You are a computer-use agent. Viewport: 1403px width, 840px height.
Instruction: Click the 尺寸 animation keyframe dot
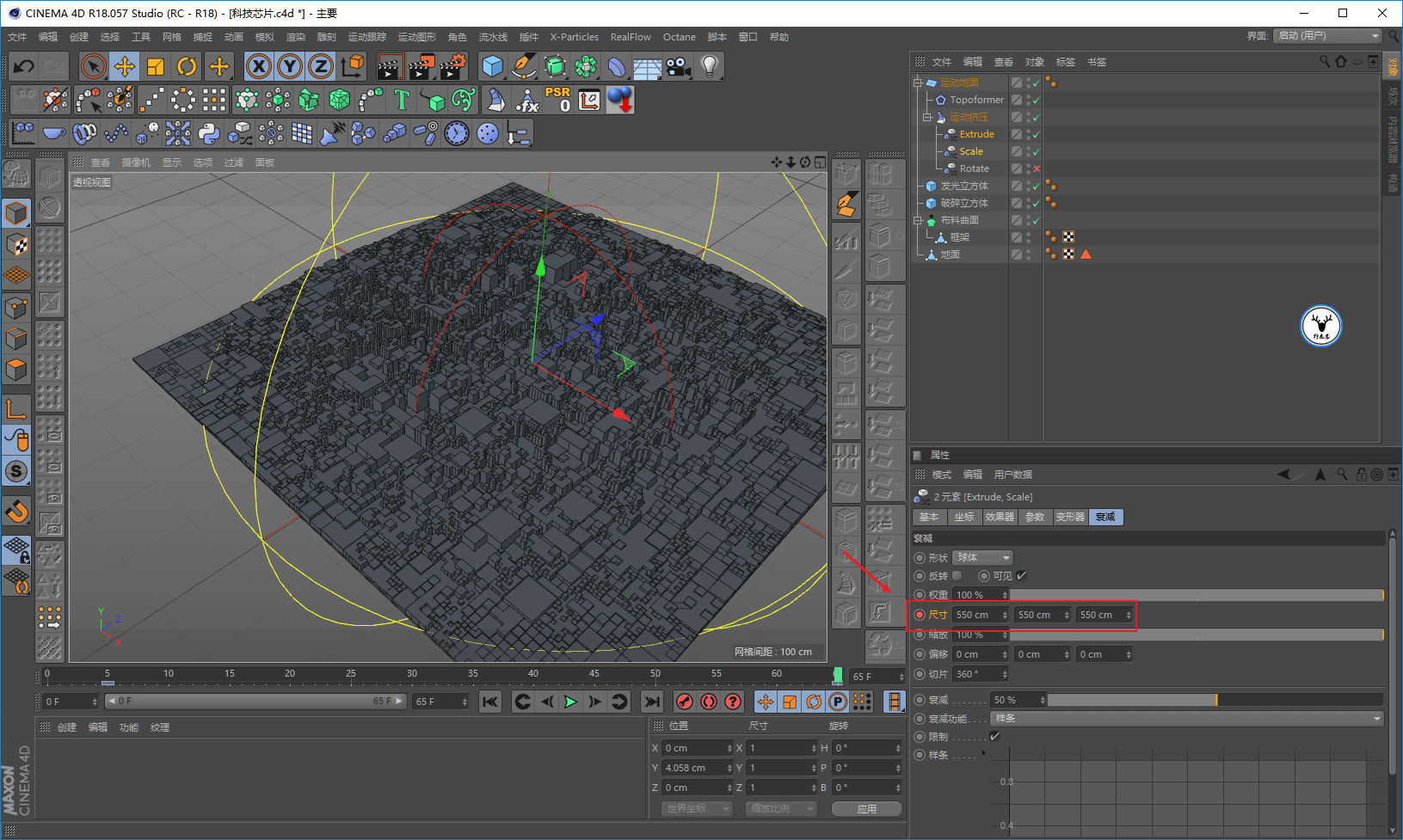920,615
